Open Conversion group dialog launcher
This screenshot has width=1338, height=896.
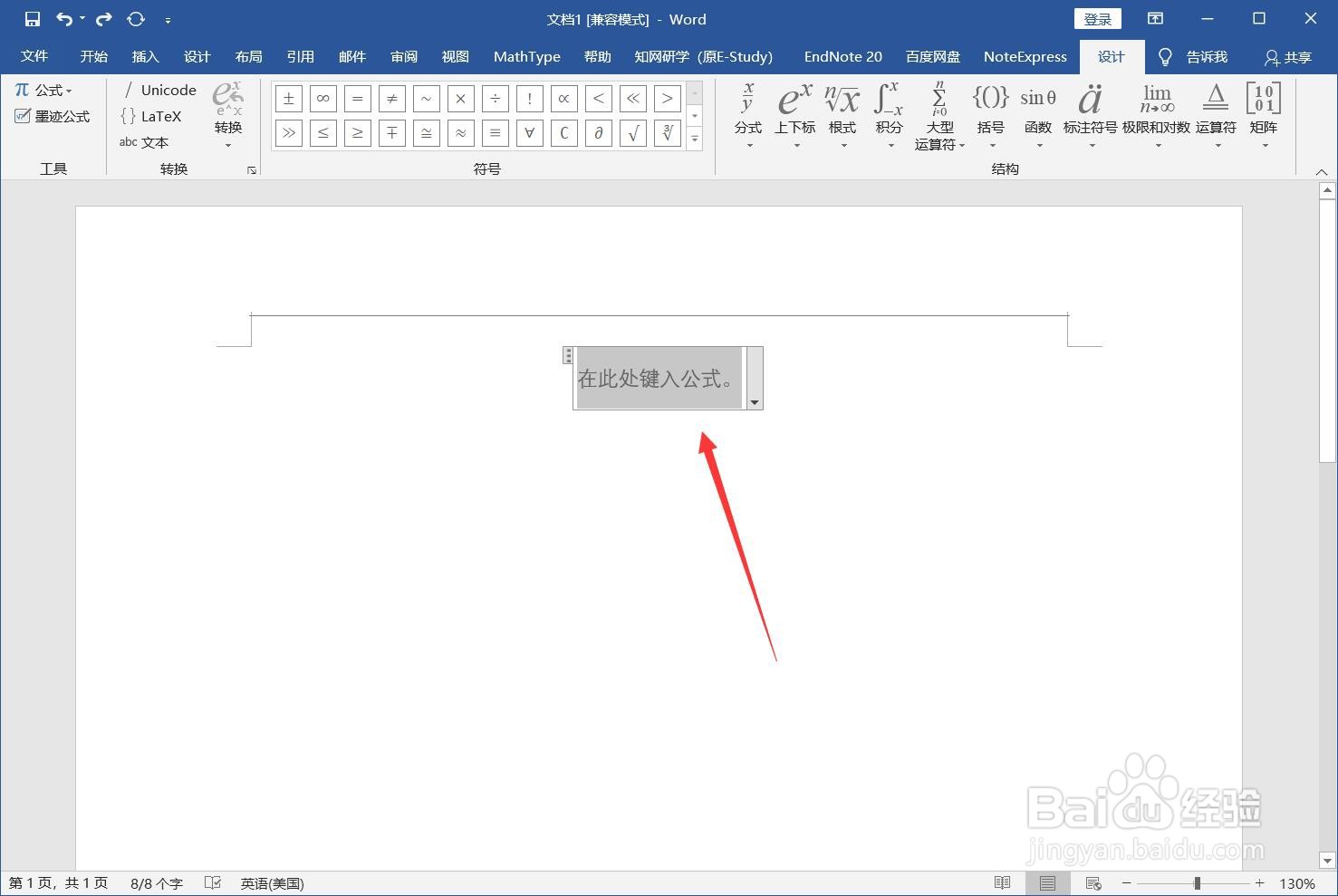(252, 170)
